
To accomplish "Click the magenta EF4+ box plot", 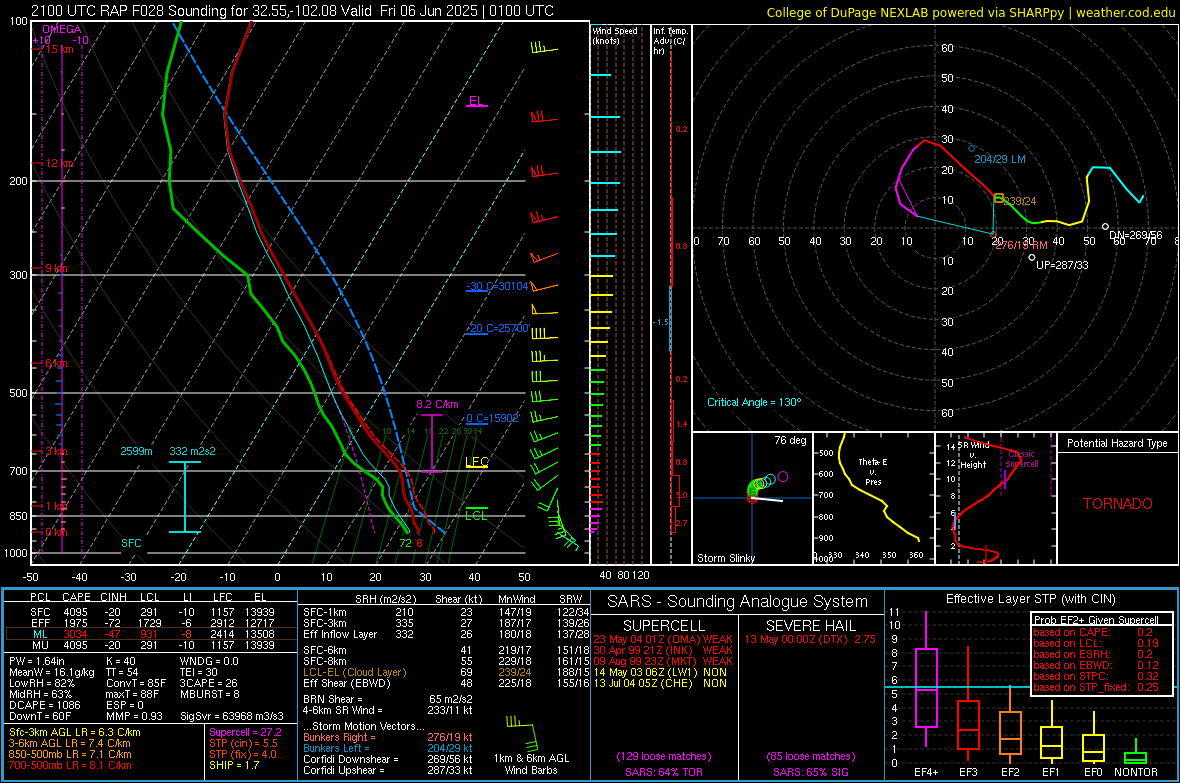I will (926, 678).
